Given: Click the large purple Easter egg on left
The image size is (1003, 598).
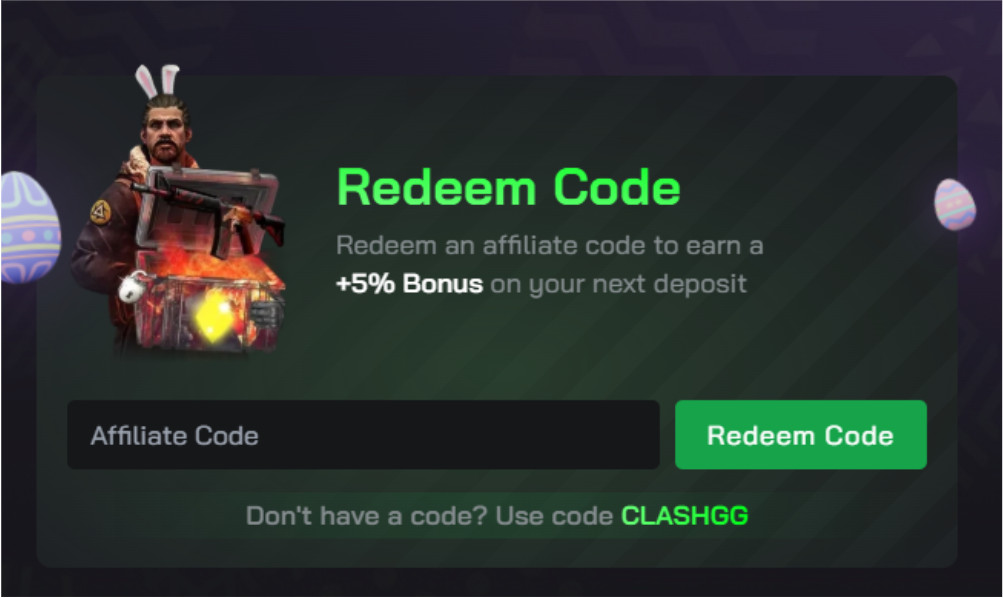Looking at the screenshot, I should tap(30, 227).
